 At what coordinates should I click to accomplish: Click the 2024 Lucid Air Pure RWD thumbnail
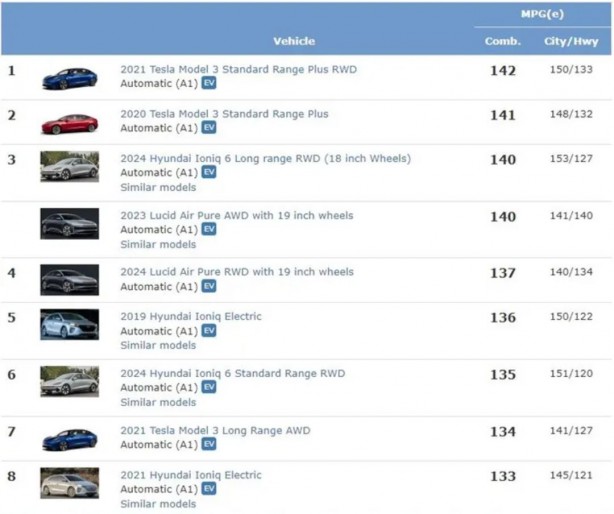[x=69, y=279]
